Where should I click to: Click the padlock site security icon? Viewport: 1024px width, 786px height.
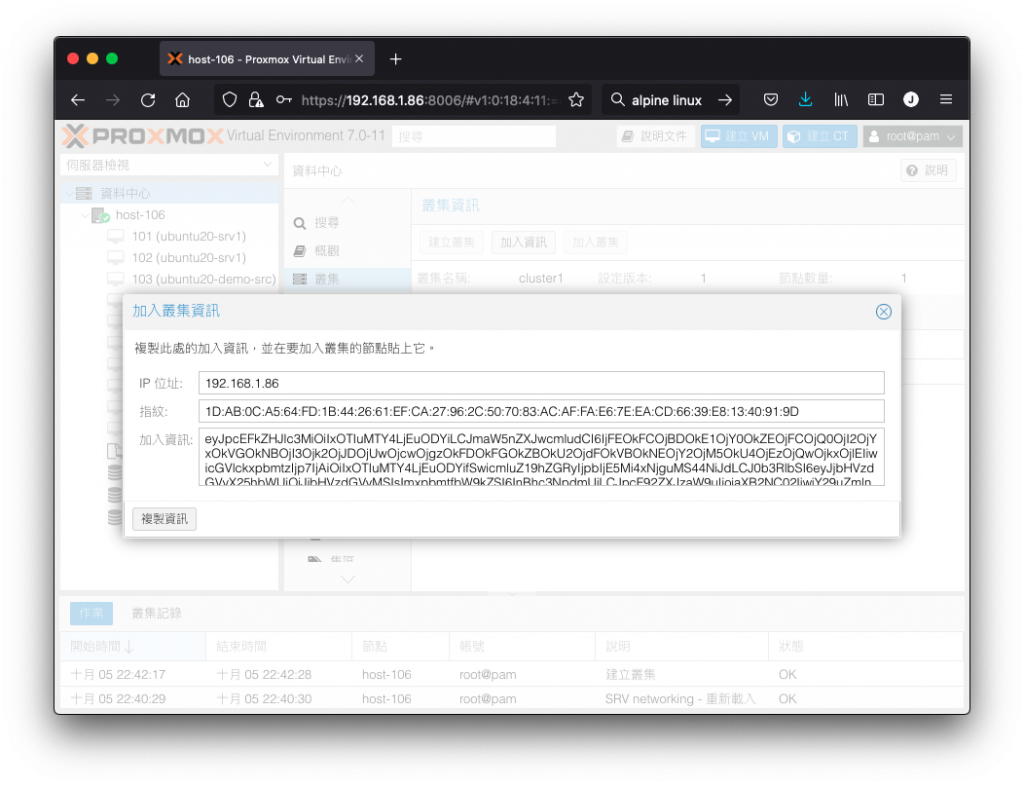point(256,100)
